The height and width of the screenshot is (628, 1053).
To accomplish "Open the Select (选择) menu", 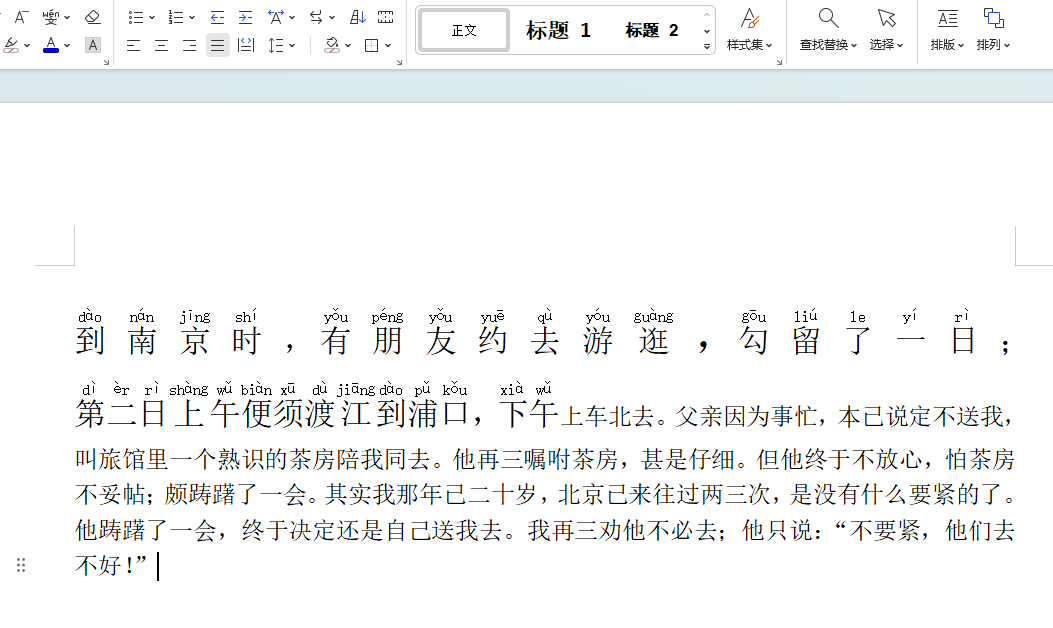I will [x=886, y=28].
